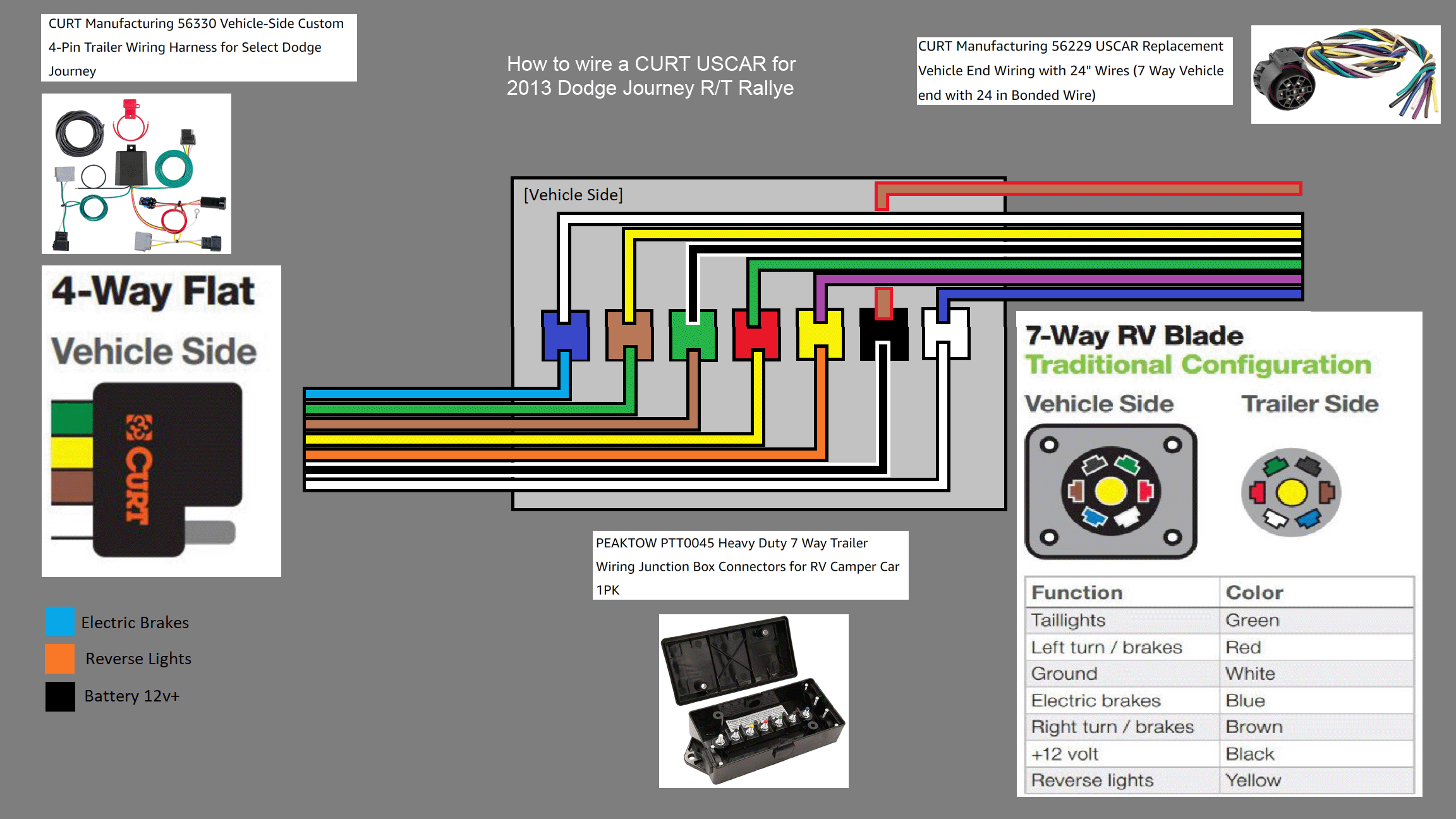
Task: Click the 'Trailer Side' label
Action: point(1310,404)
